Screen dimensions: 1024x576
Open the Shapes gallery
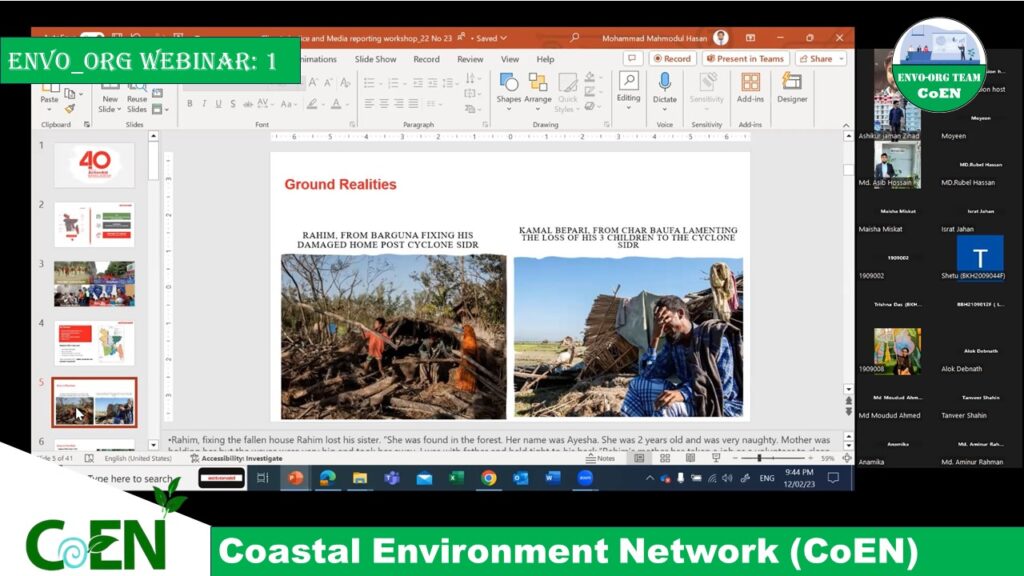pos(509,85)
